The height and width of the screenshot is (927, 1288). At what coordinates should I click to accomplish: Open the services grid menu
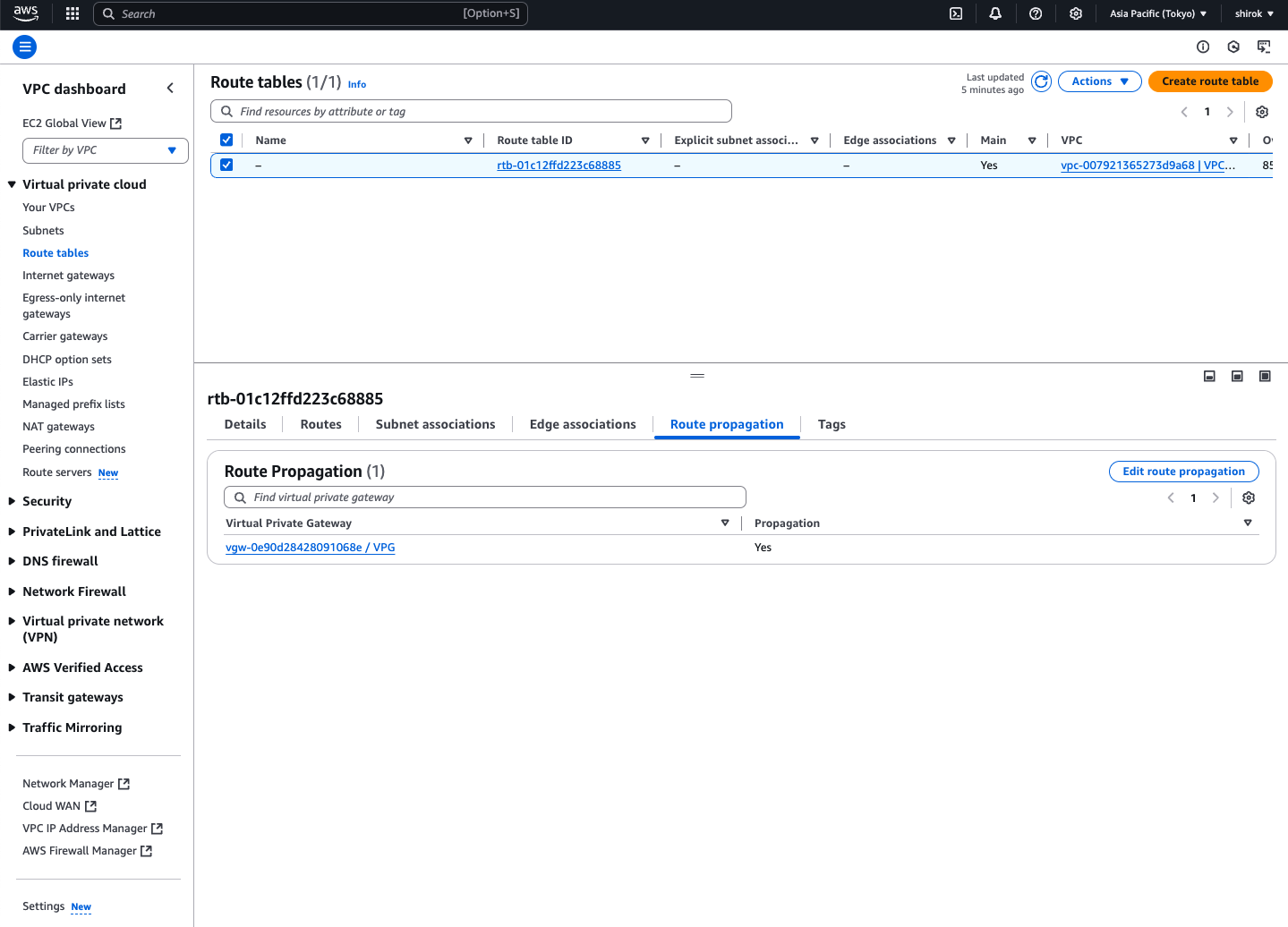tap(73, 13)
